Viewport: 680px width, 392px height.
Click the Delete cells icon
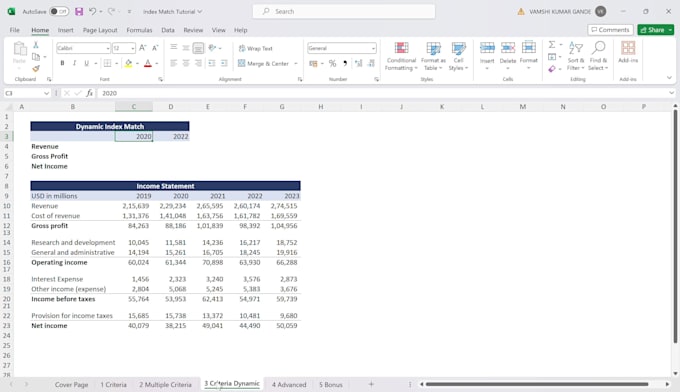[x=508, y=48]
